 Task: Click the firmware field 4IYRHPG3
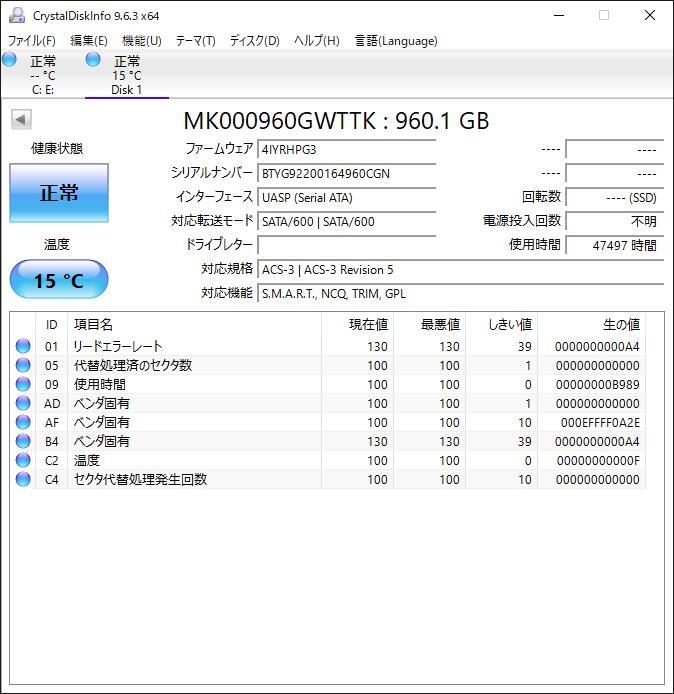[x=347, y=150]
